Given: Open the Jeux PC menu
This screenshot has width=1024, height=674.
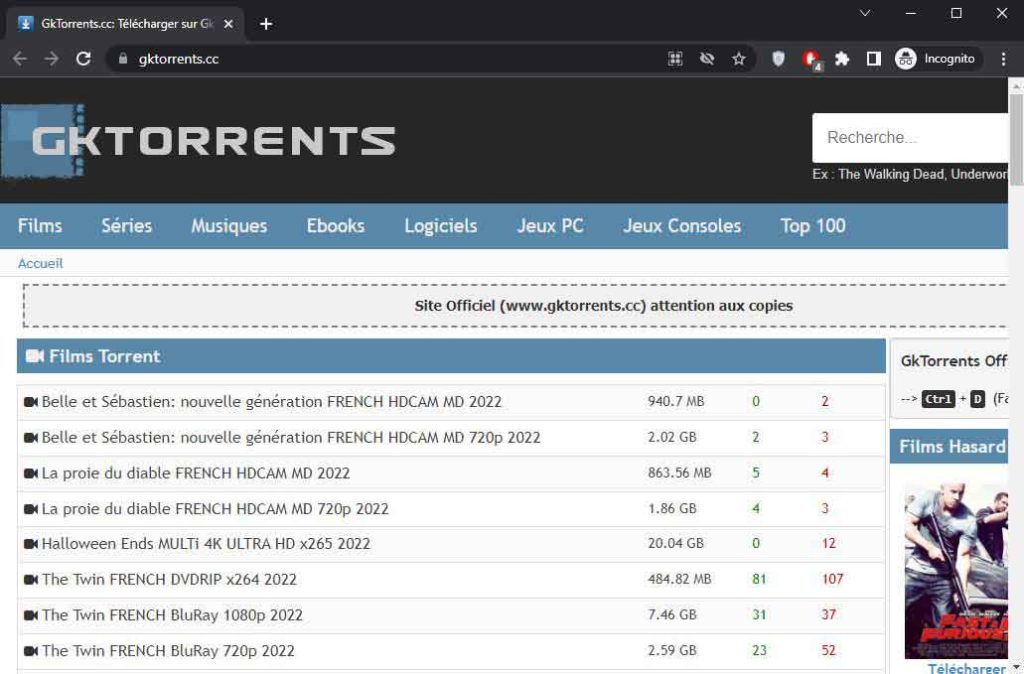Looking at the screenshot, I should pos(551,226).
